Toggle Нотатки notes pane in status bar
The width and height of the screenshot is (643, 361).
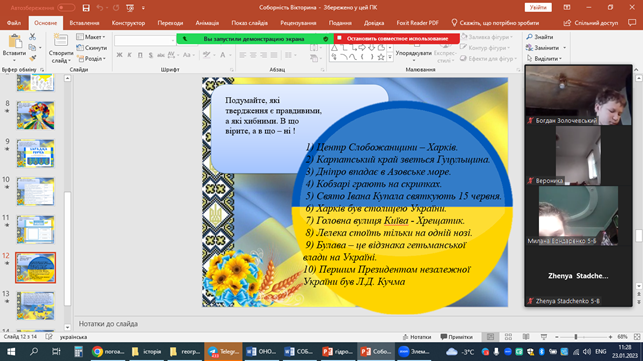417,337
